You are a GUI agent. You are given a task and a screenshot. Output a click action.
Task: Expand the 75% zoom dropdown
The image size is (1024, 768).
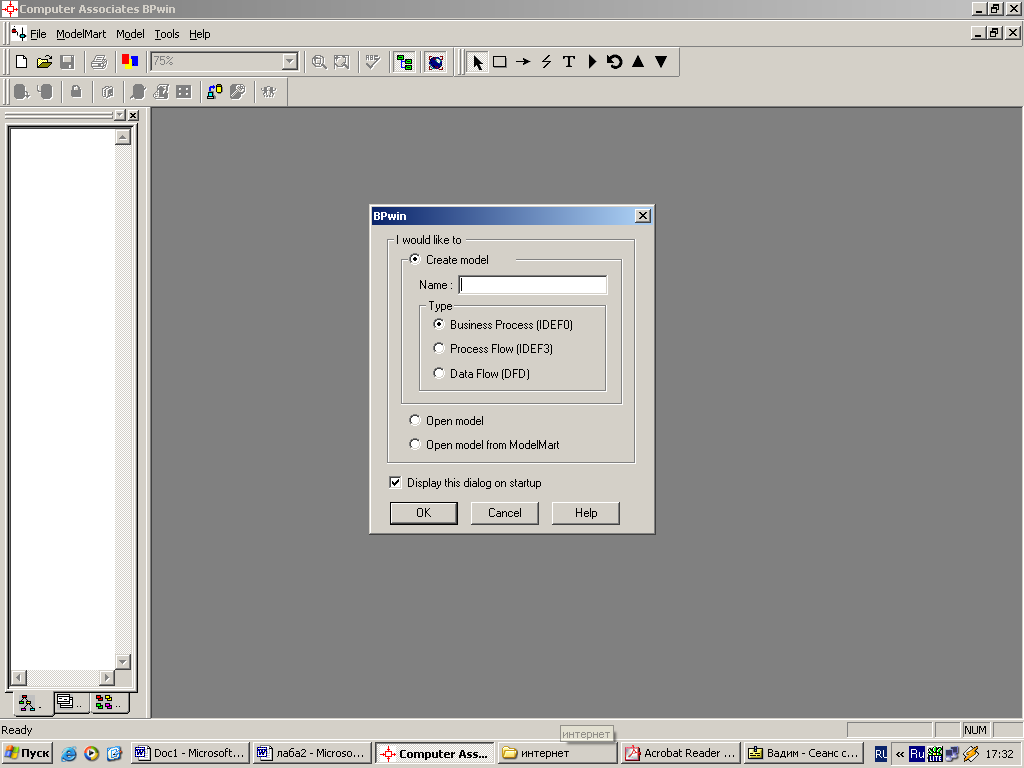[290, 62]
